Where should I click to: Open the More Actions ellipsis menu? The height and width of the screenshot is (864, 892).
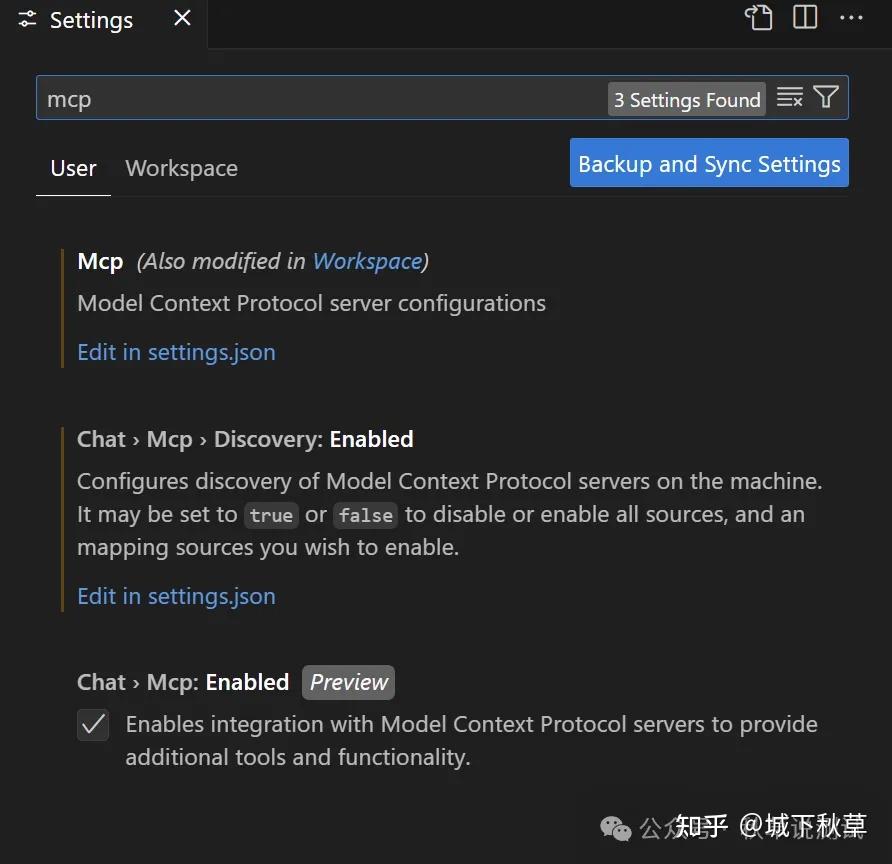coord(851,17)
